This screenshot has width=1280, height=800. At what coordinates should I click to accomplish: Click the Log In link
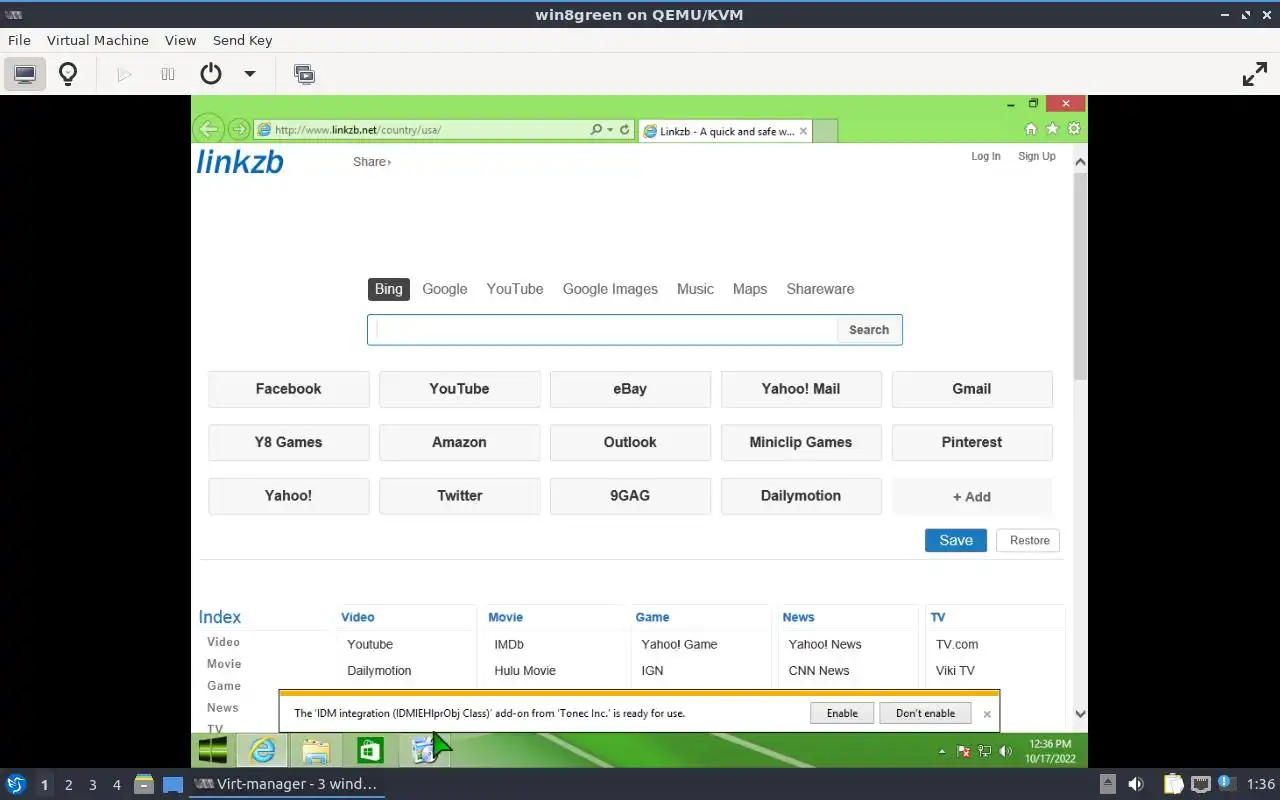(x=985, y=156)
